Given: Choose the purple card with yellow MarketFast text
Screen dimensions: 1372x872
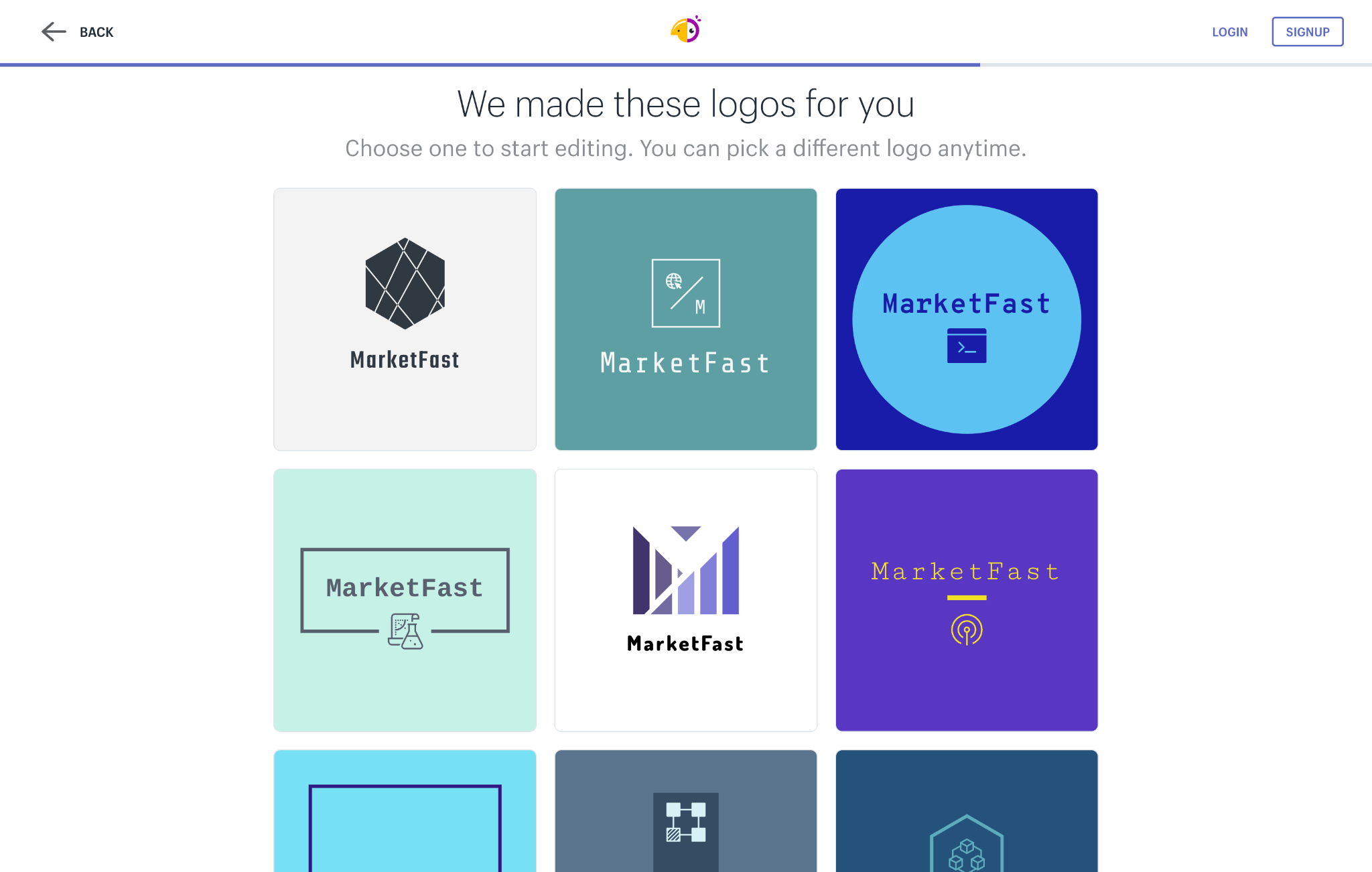Looking at the screenshot, I should [967, 600].
